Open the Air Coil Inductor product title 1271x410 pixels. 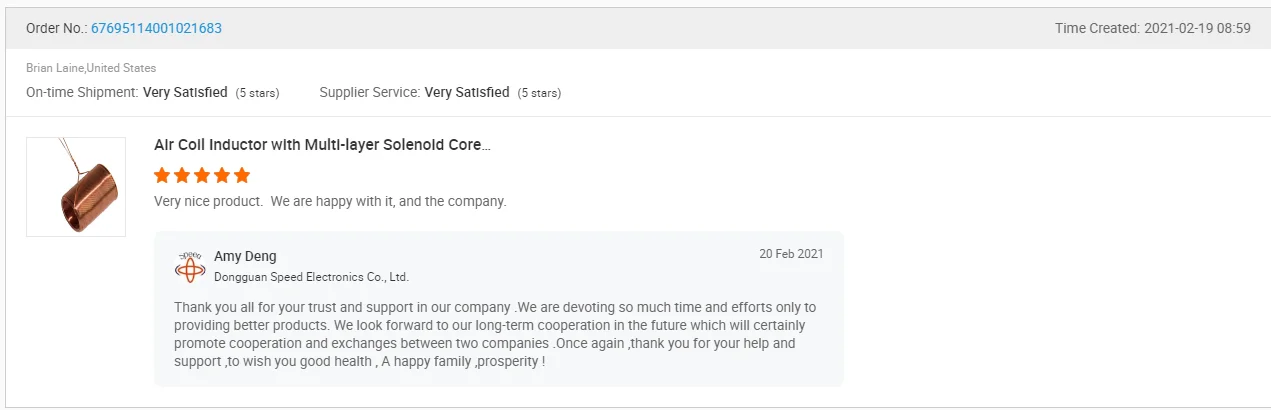322,145
